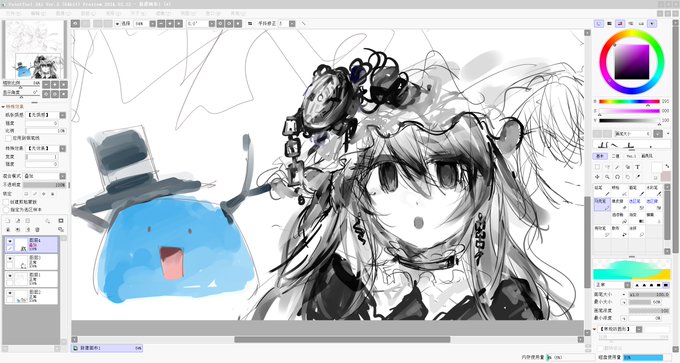Viewport: 680px width, 363px height.
Task: Show the swatches panel icon
Action: coord(641,23)
